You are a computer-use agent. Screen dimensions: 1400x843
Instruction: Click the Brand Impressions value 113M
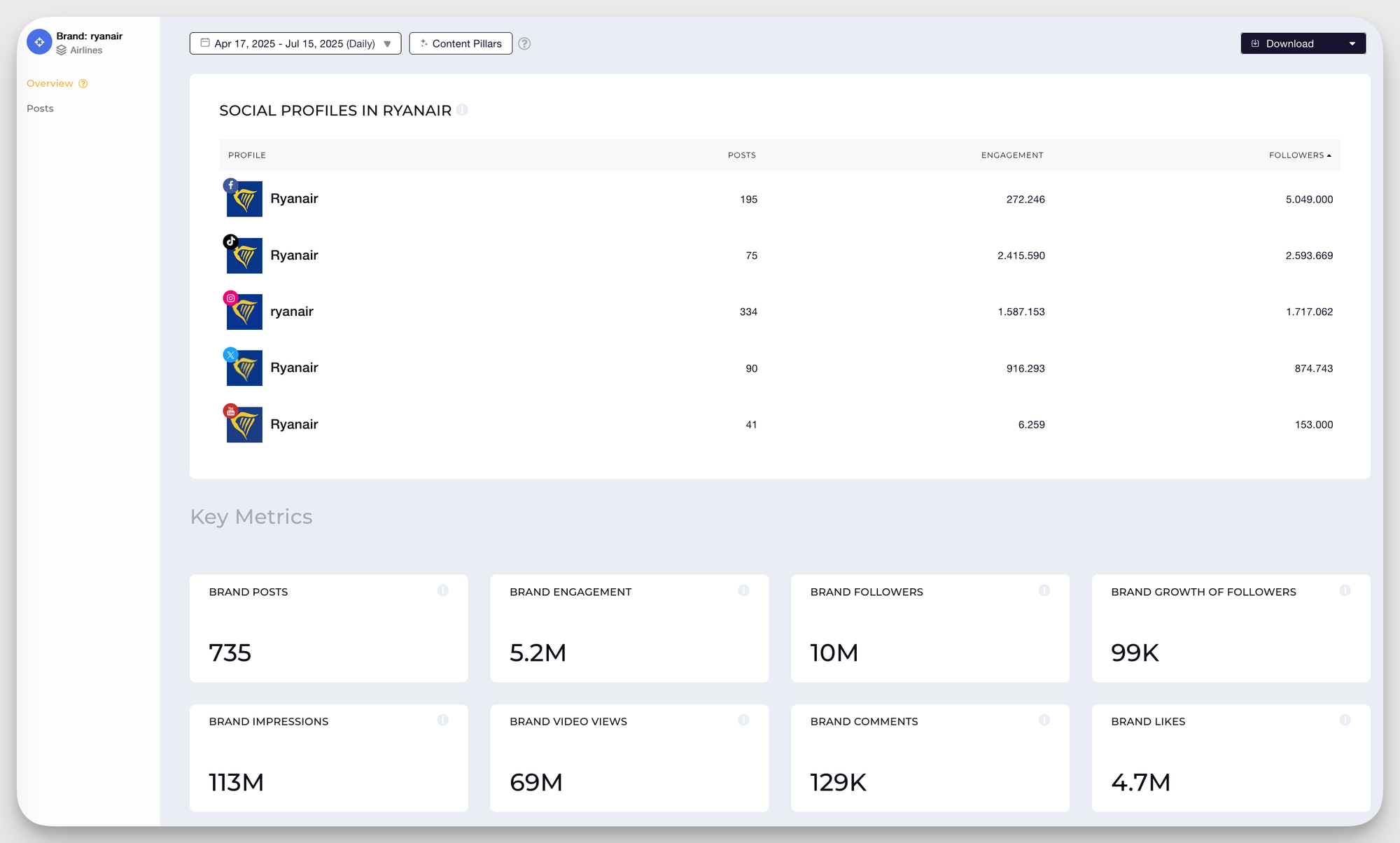[237, 782]
